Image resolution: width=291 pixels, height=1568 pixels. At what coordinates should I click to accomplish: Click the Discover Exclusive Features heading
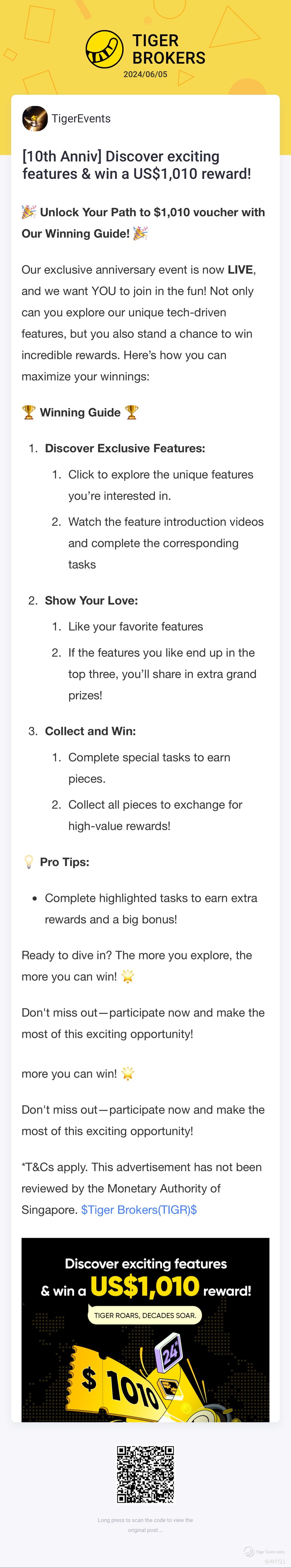click(x=125, y=448)
